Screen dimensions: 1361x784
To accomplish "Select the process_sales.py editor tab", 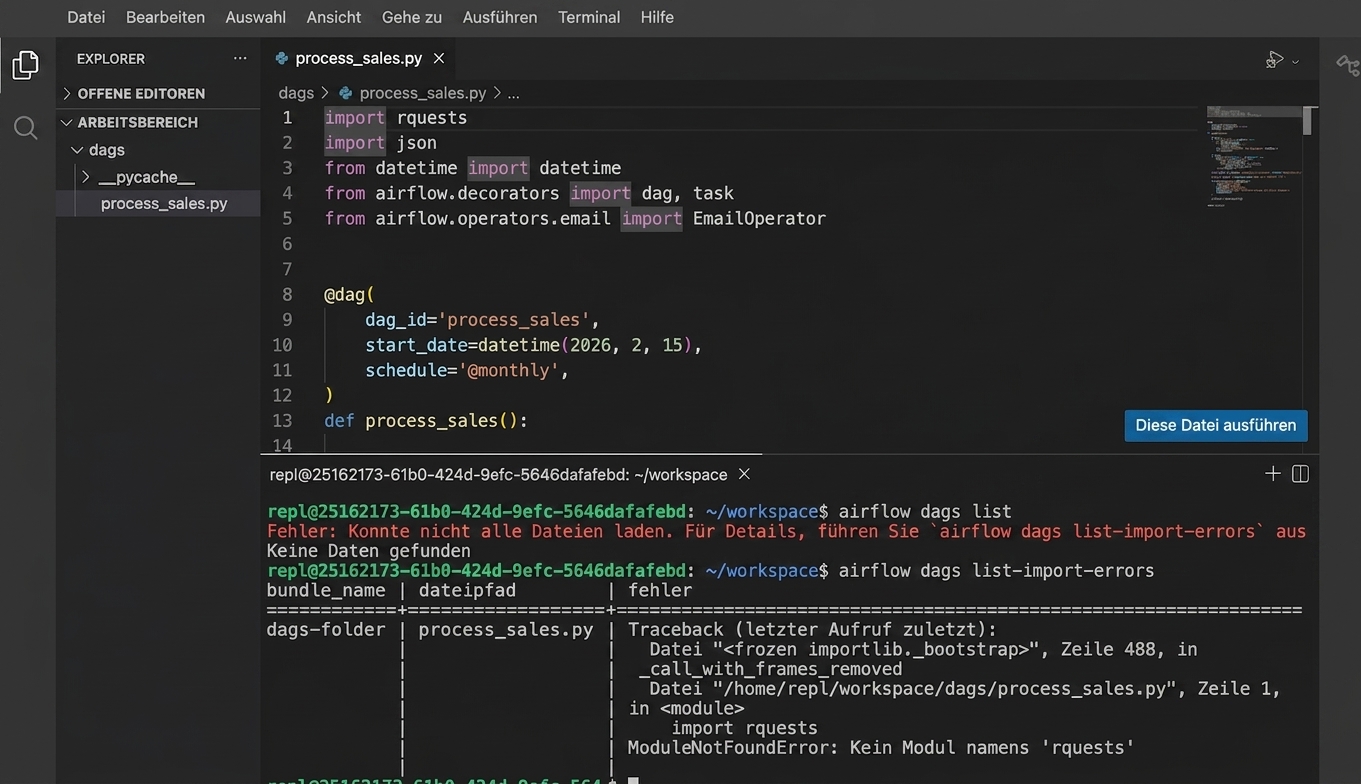I will pyautogui.click(x=358, y=59).
